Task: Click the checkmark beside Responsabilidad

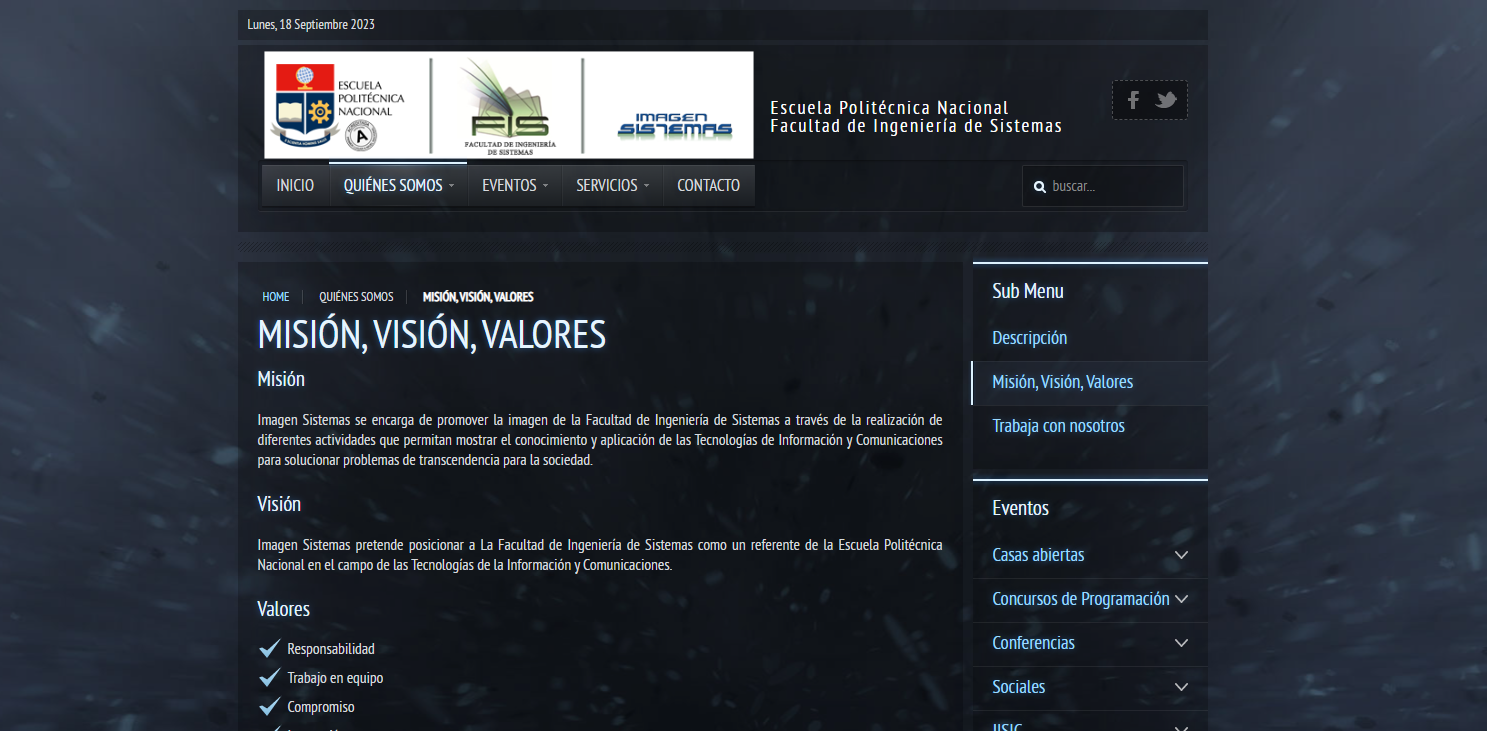Action: [269, 649]
